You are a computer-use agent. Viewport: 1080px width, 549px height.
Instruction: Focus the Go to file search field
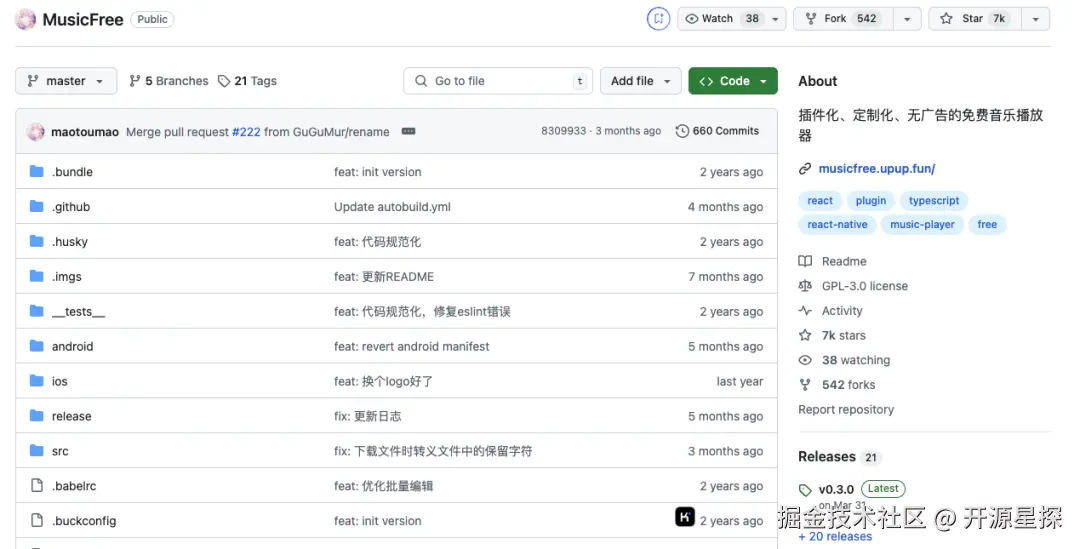point(498,81)
